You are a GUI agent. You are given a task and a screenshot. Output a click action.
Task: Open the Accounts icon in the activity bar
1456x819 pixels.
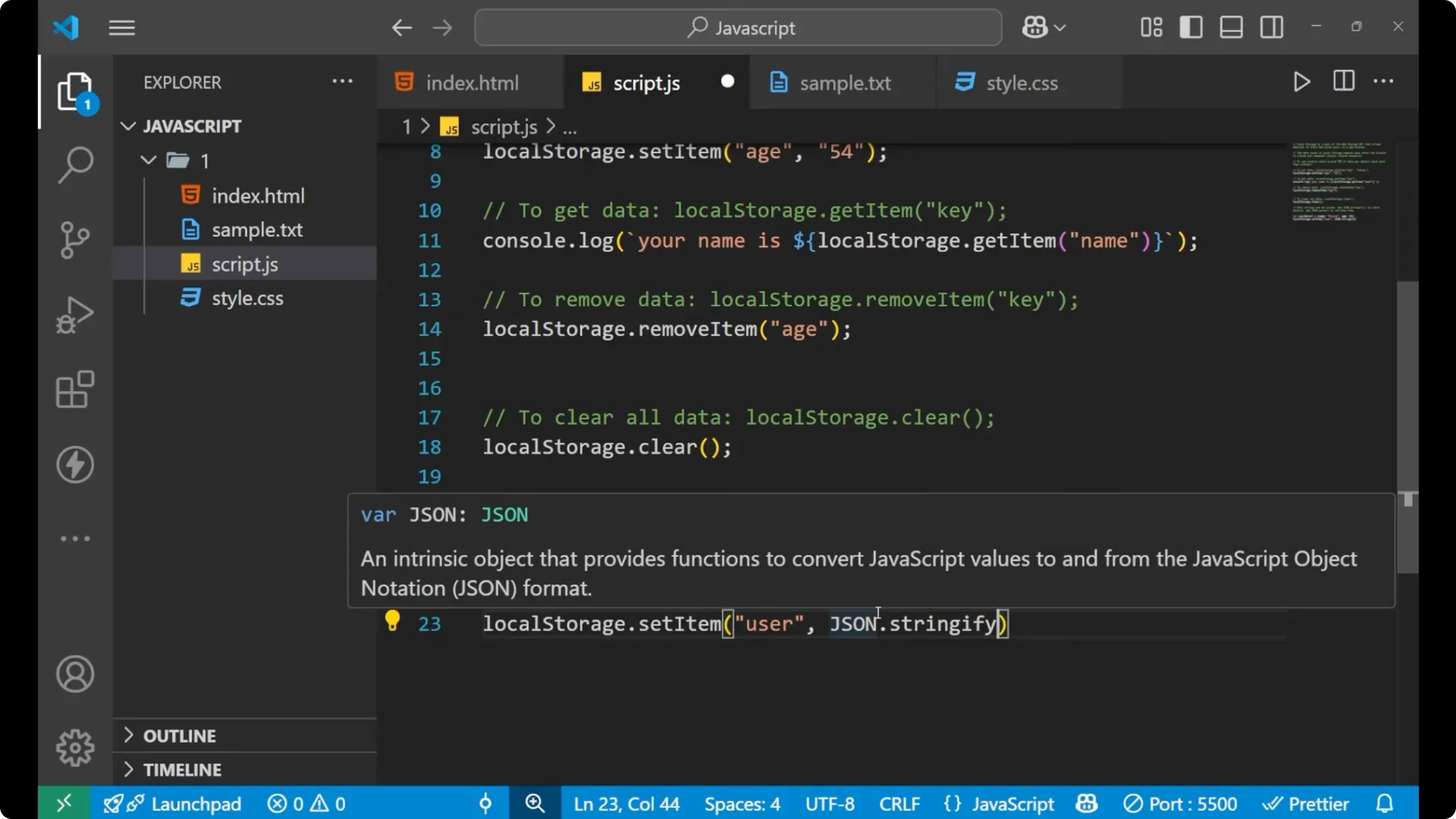[74, 674]
